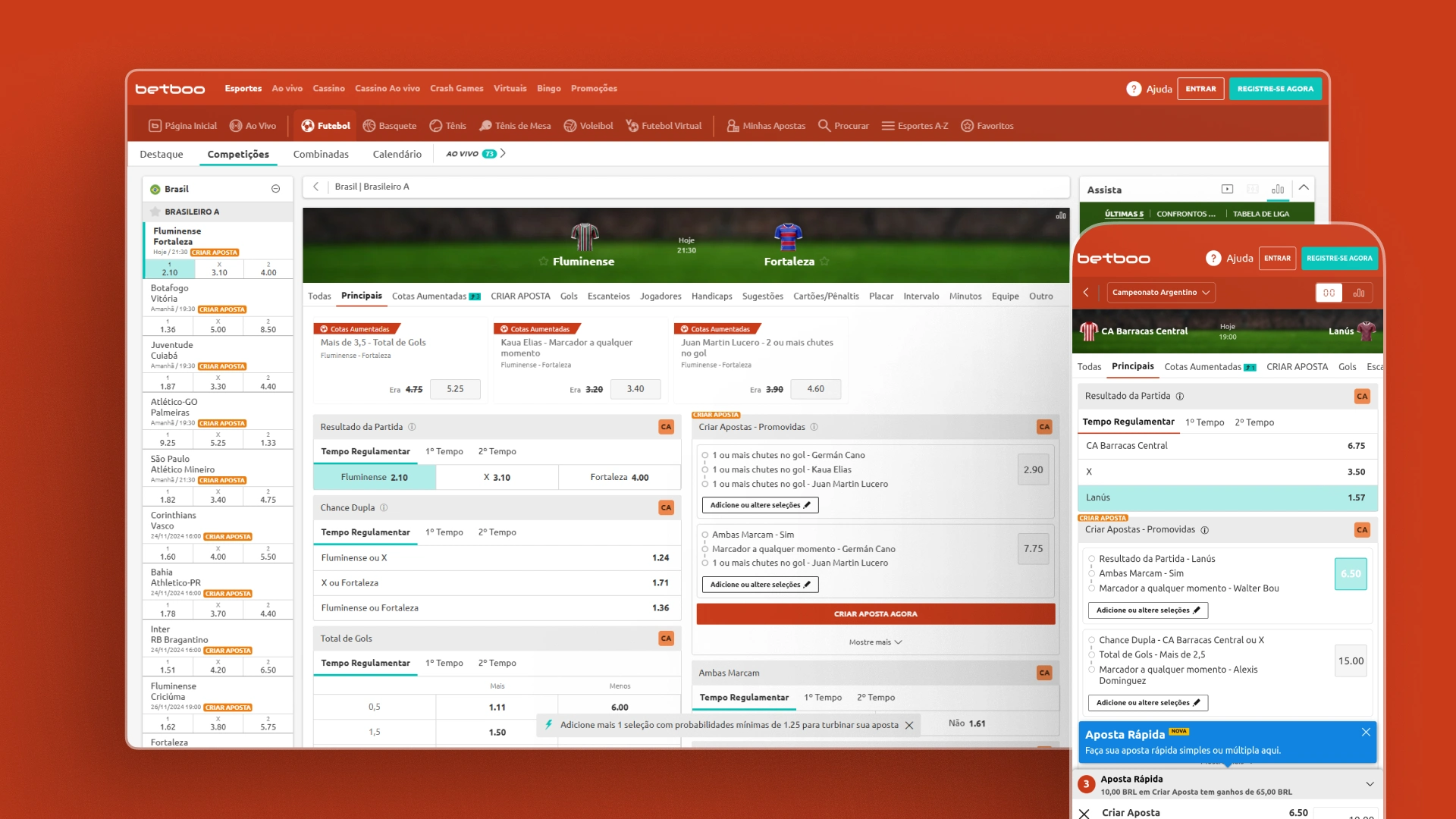Go back using Brasil breadcrumb arrow

coord(316,187)
